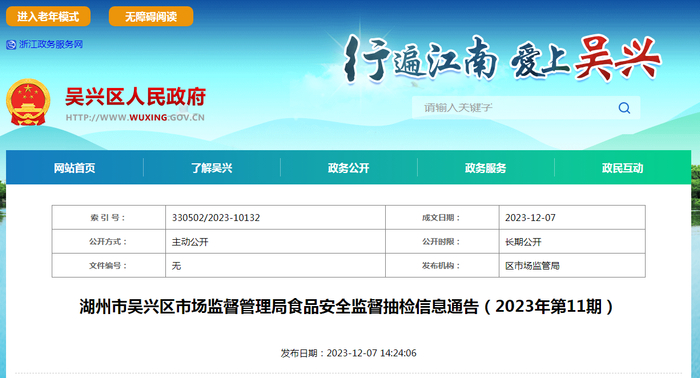Viewport: 700px width, 378px height.
Task: Open the WWW.WUXING.GOV.CN address text
Action: (135, 118)
